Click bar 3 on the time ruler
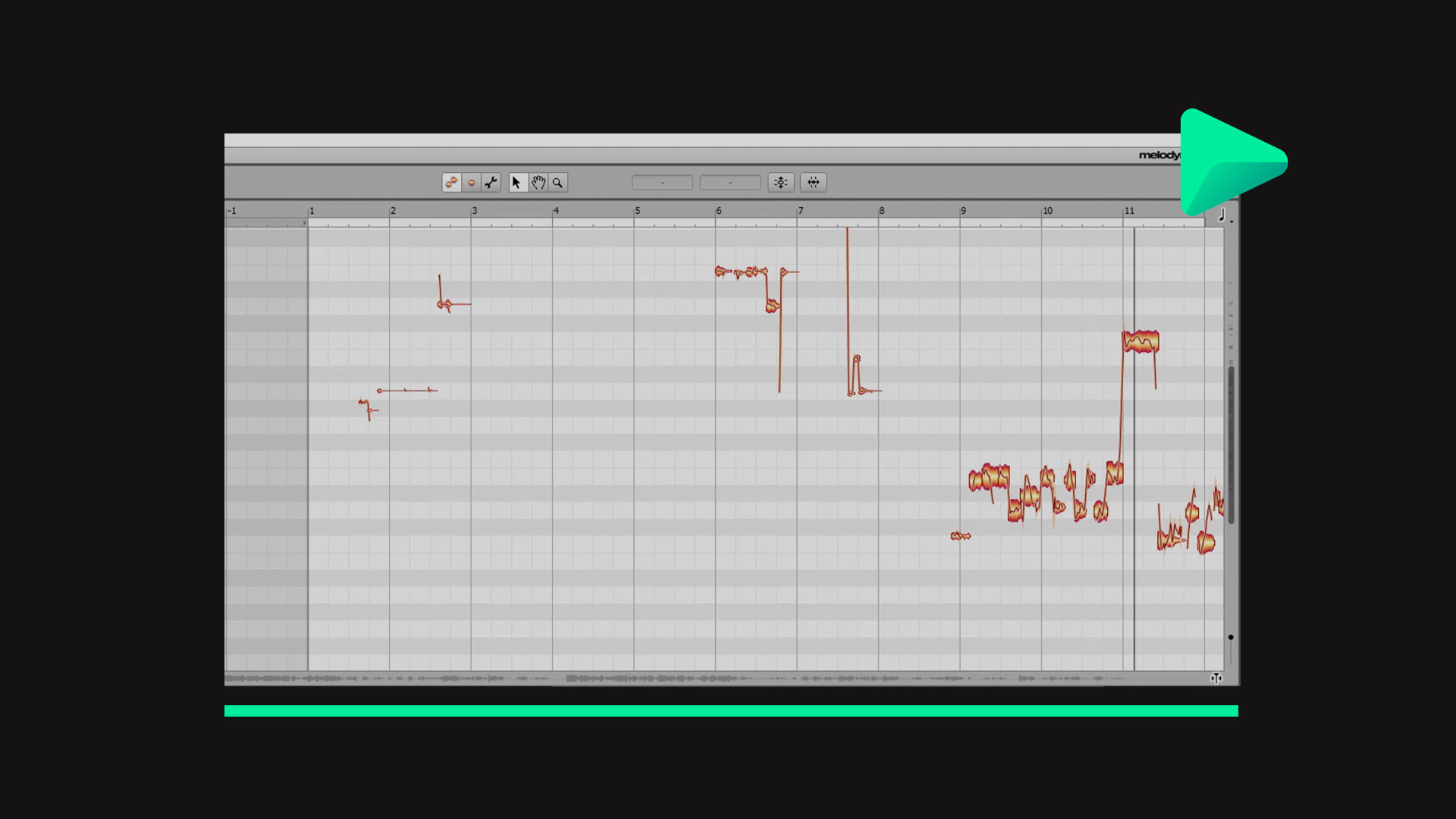This screenshot has width=1456, height=819. [475, 211]
